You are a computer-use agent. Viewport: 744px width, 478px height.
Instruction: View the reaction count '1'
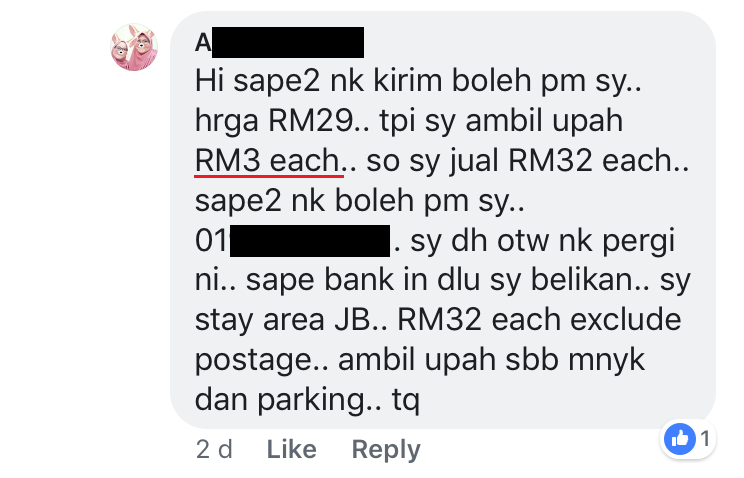click(x=705, y=439)
